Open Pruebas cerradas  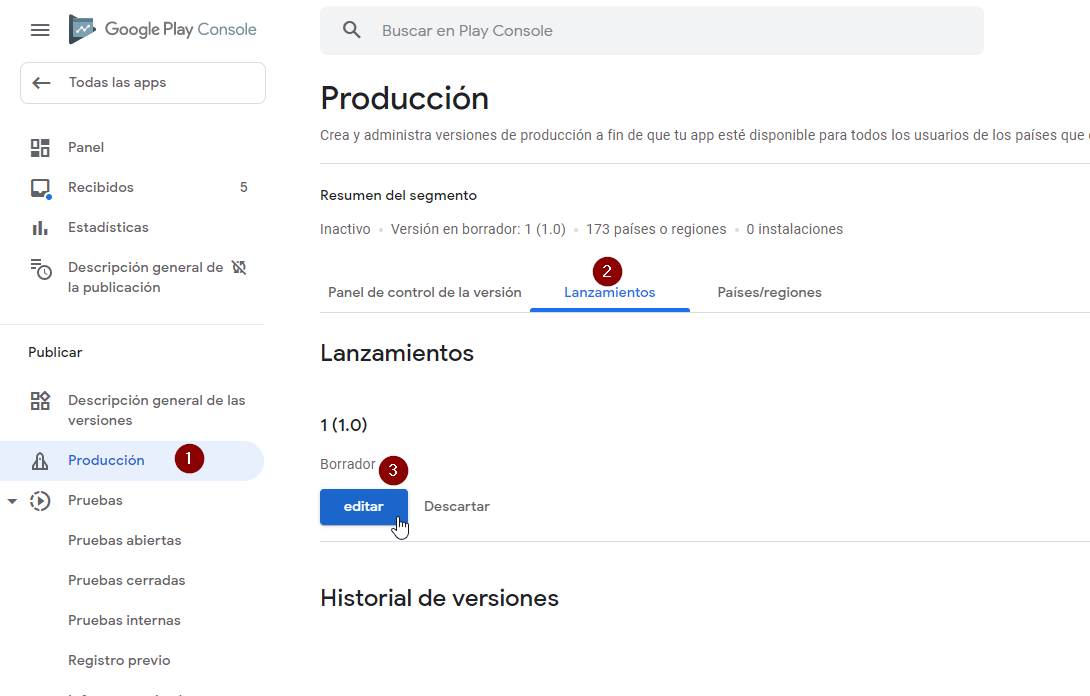click(127, 581)
